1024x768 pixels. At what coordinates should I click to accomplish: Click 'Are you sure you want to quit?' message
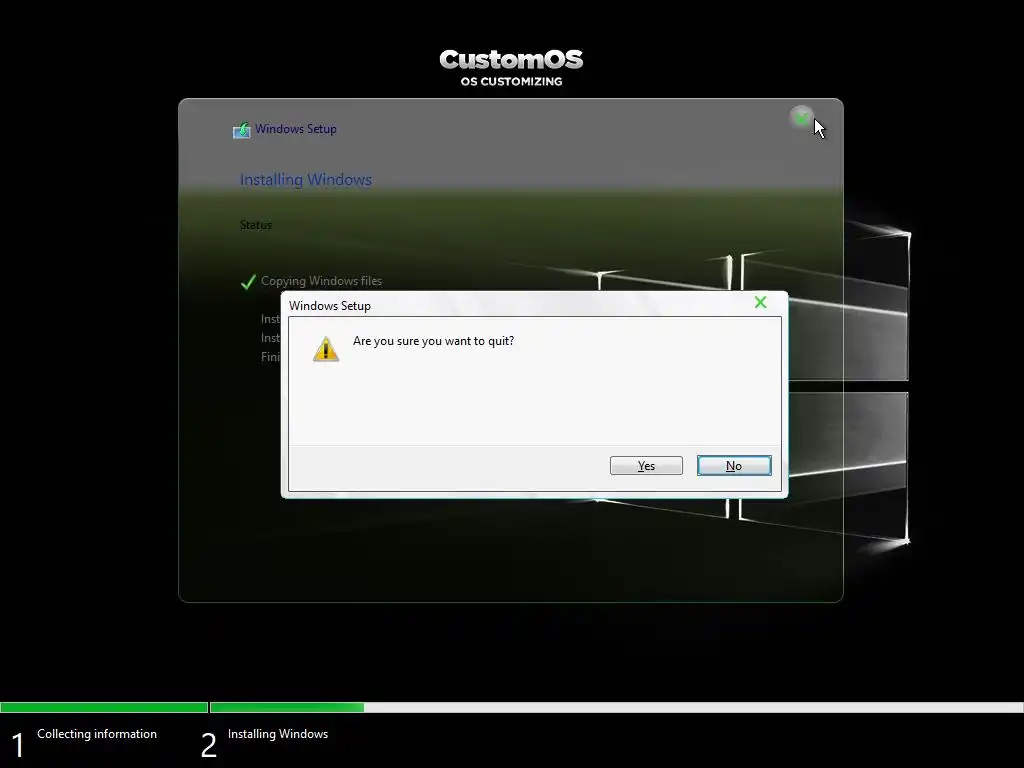coord(434,341)
